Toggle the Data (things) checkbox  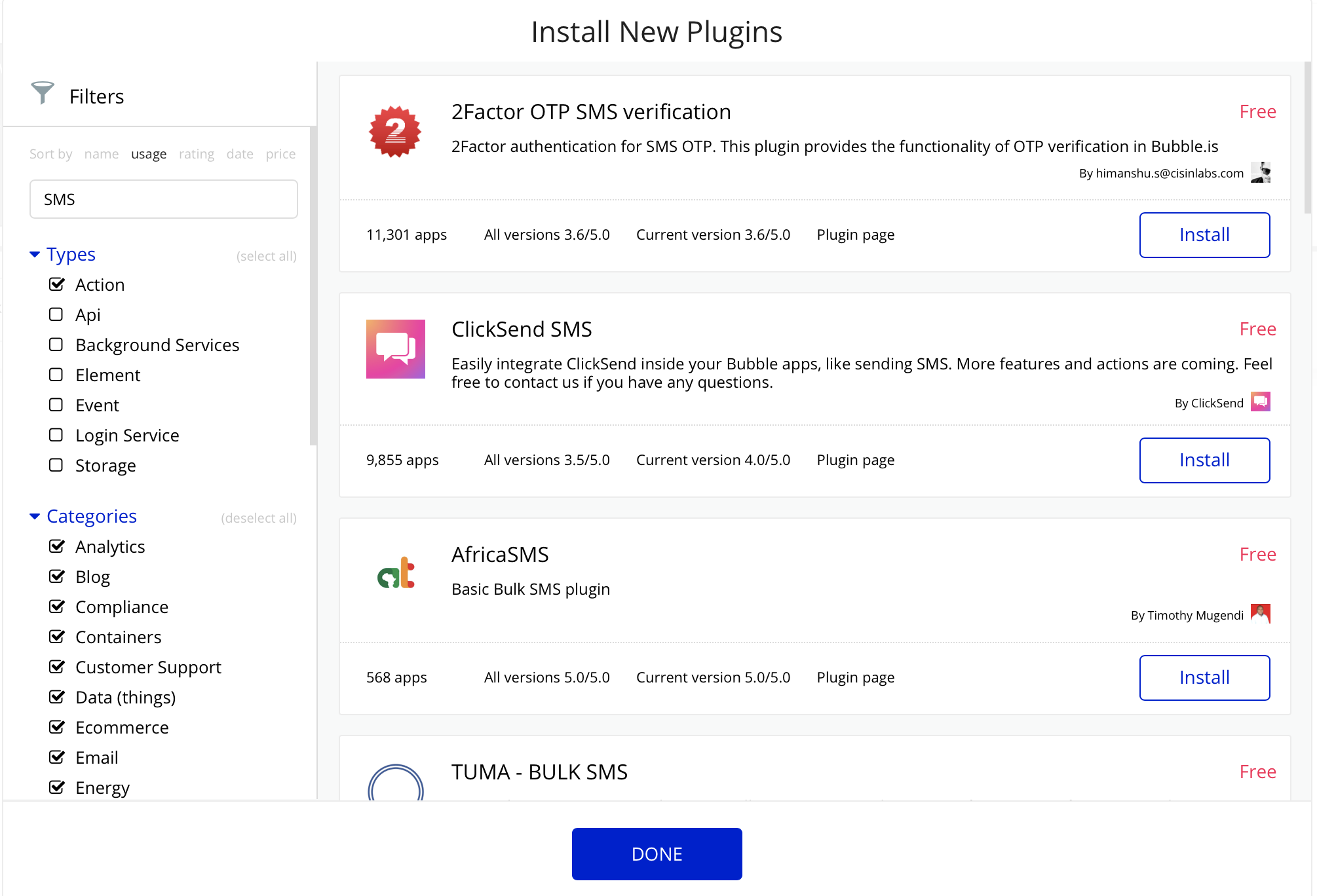(57, 697)
